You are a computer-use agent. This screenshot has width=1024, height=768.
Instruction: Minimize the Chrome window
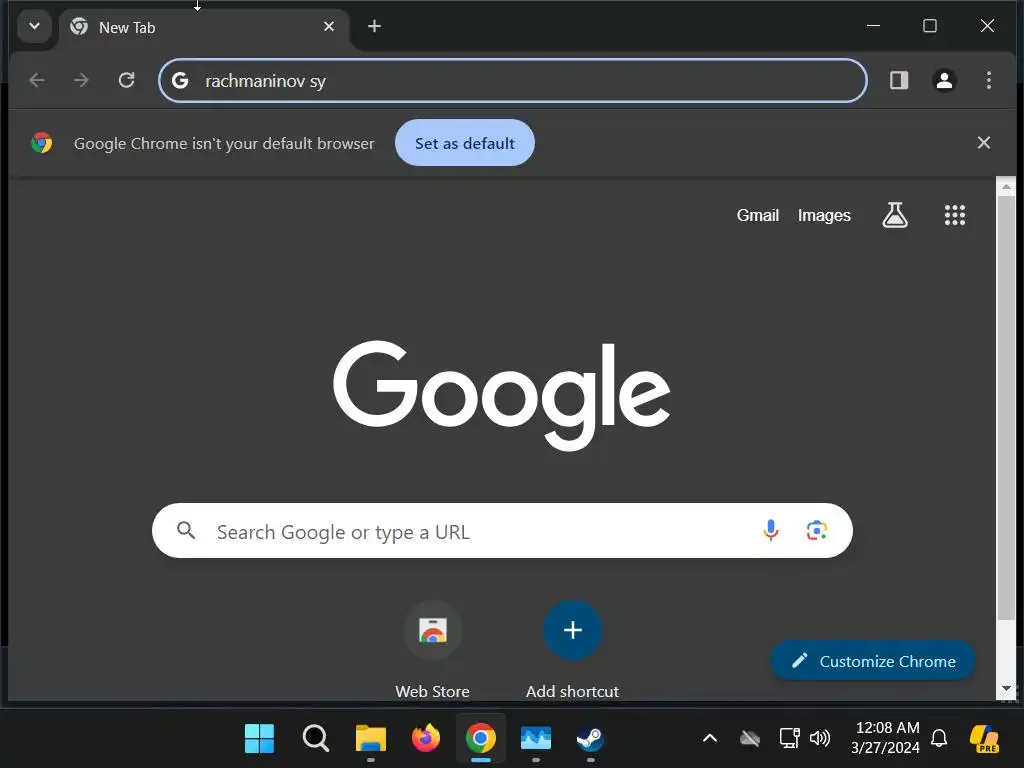(873, 26)
